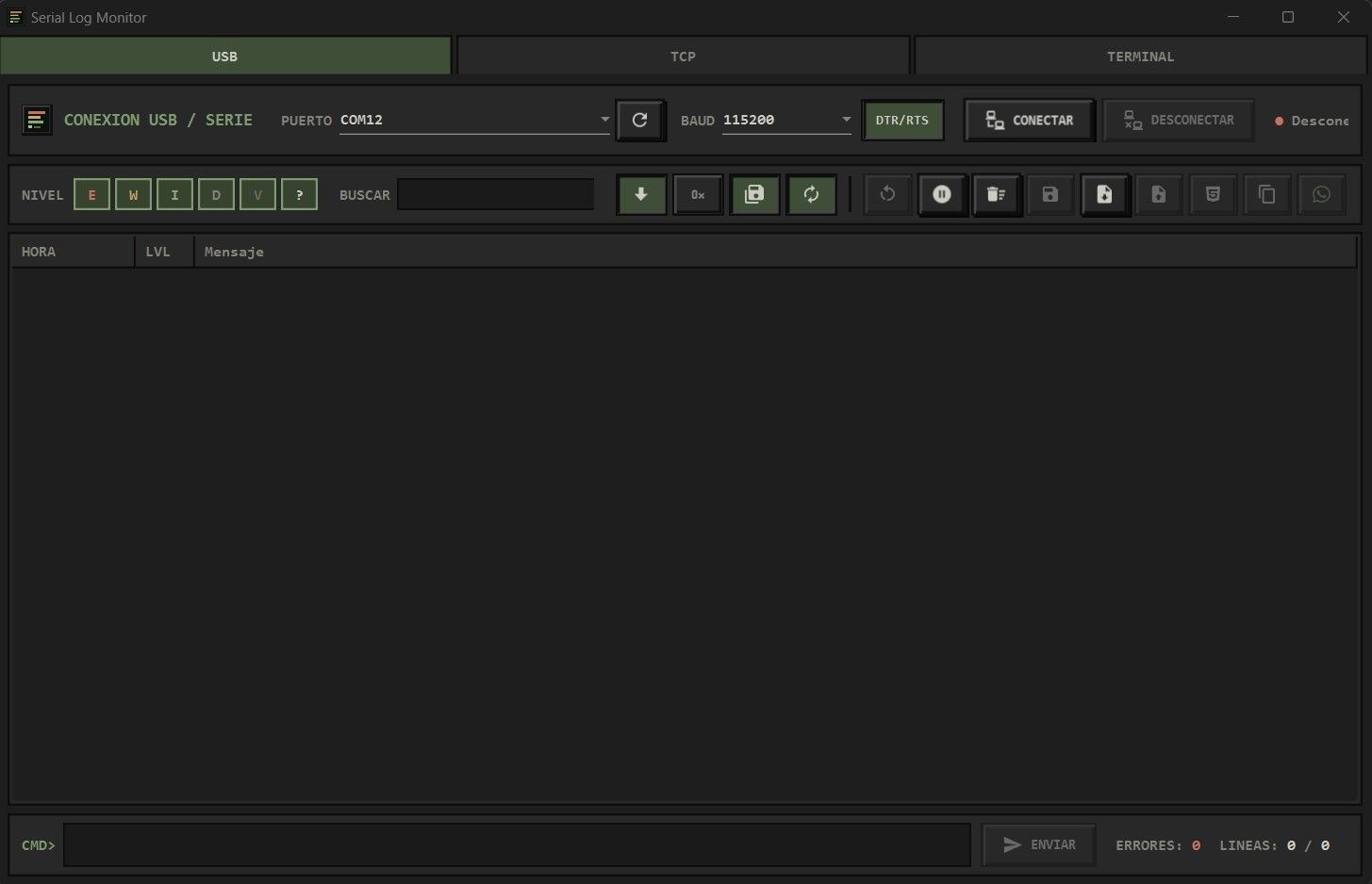
Task: Export the log as HTML
Action: [x=1213, y=195]
